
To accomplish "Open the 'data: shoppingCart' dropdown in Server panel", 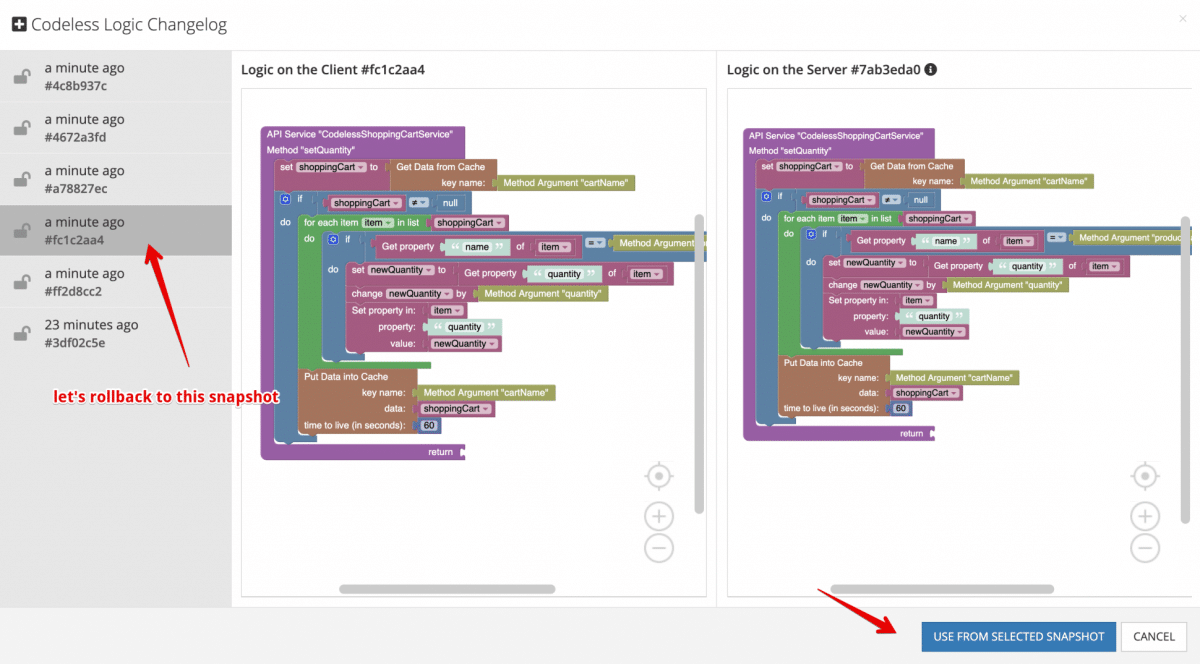I will pos(926,393).
